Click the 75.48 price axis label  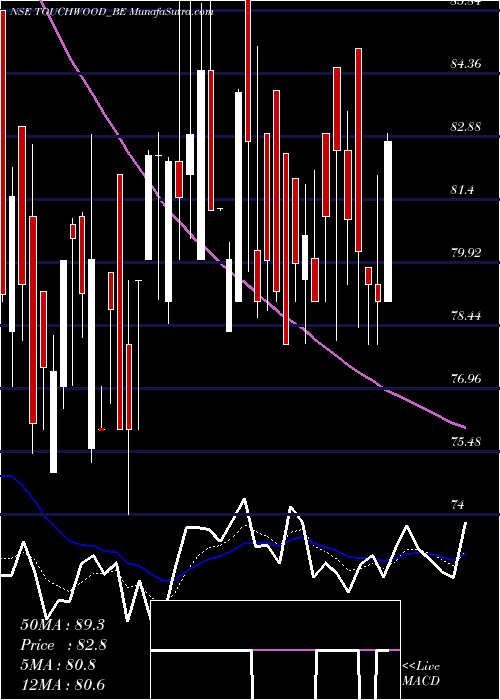(466, 442)
